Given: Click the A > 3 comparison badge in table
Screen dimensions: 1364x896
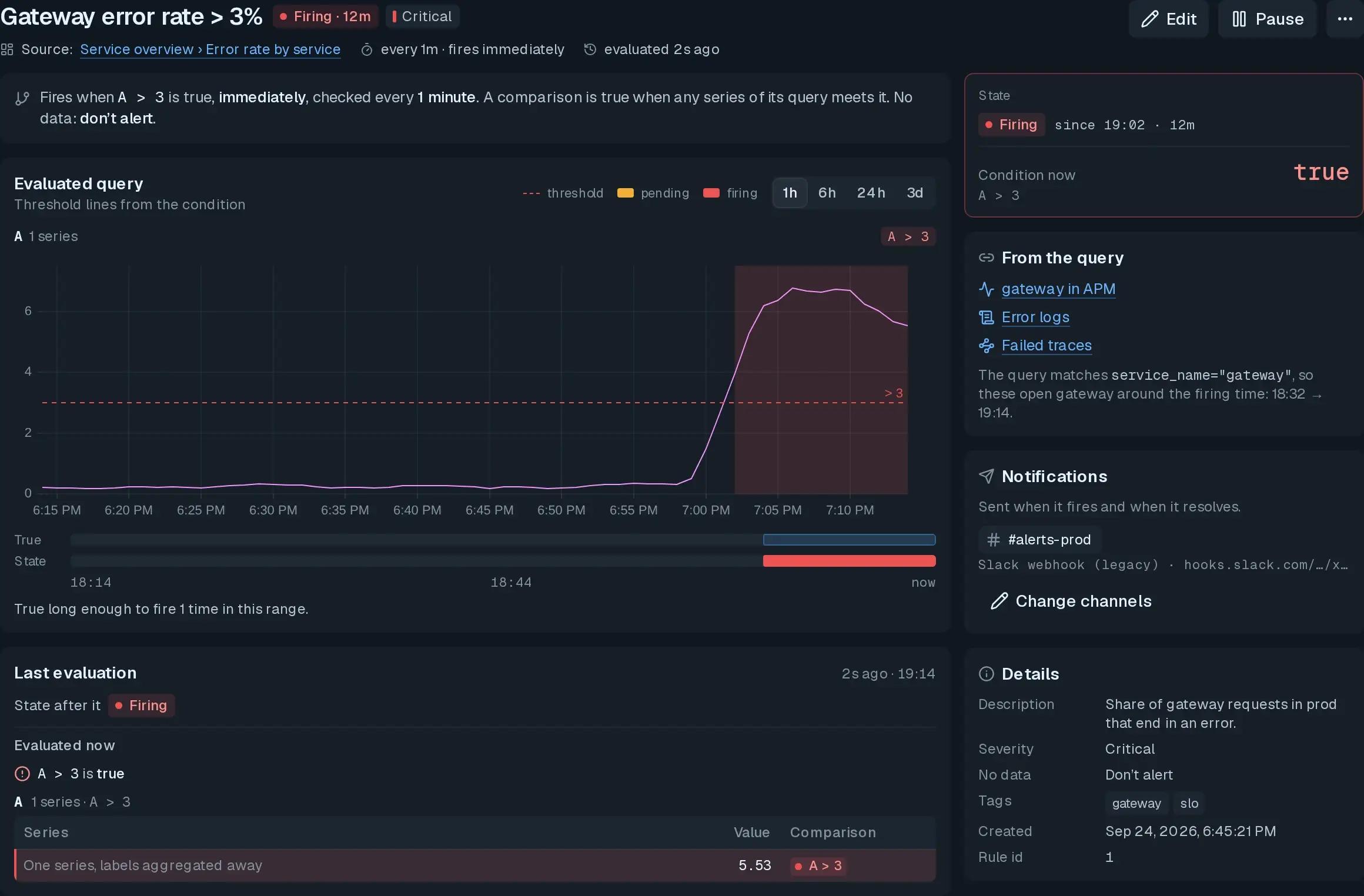Looking at the screenshot, I should coord(818,865).
